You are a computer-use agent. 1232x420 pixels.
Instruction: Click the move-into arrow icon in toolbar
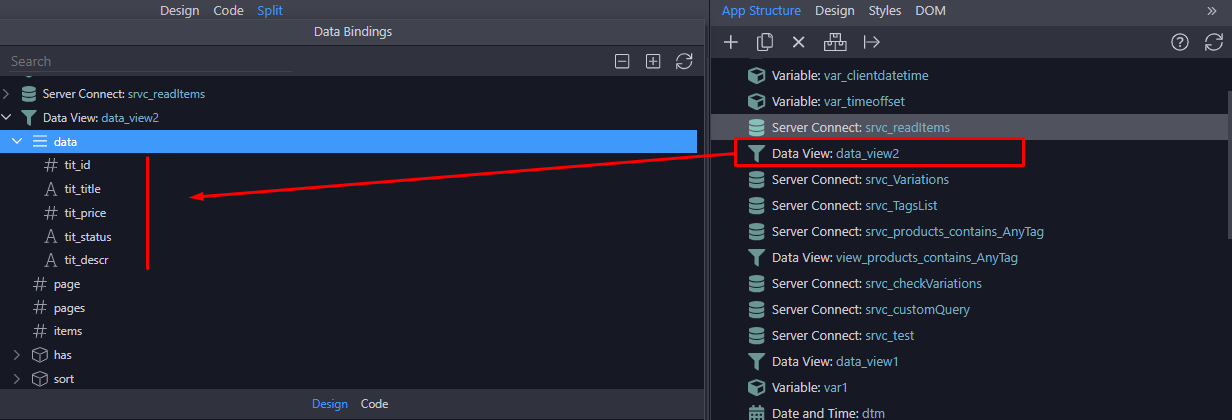[871, 42]
